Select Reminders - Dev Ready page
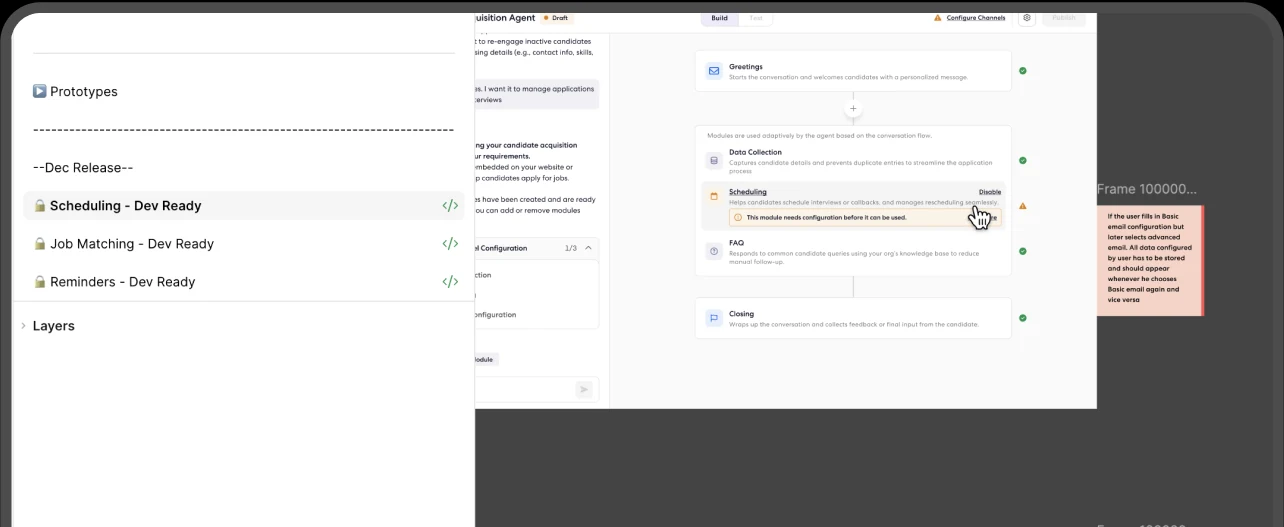 coord(244,281)
